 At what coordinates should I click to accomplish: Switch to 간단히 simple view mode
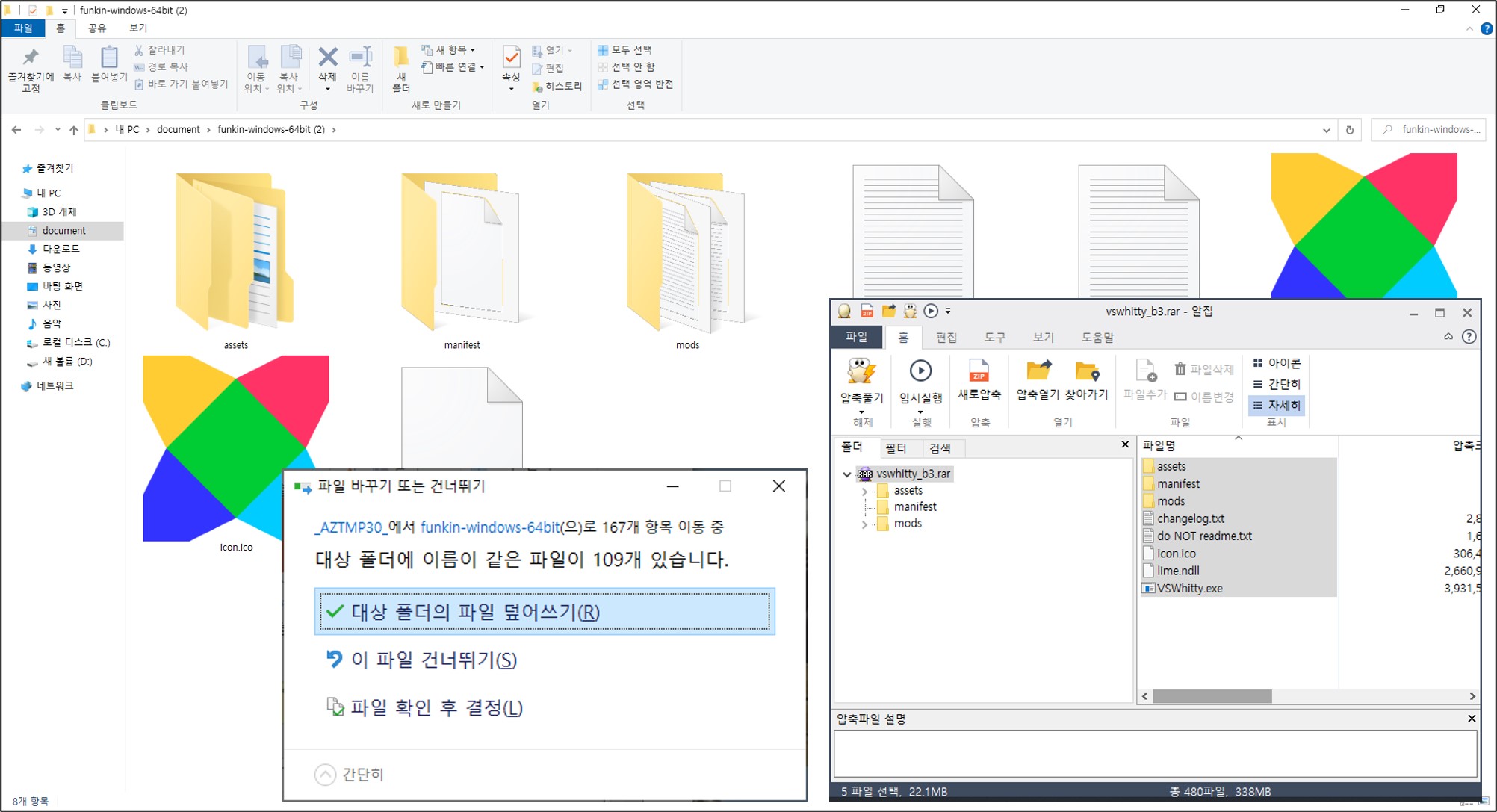(1277, 384)
